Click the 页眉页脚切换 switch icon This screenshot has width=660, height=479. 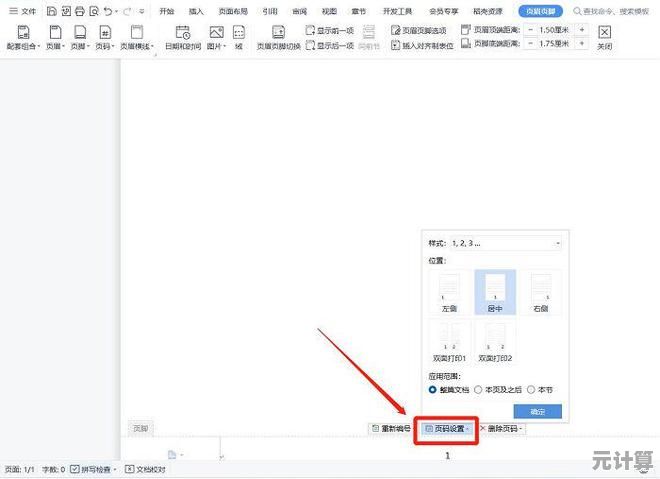click(277, 32)
